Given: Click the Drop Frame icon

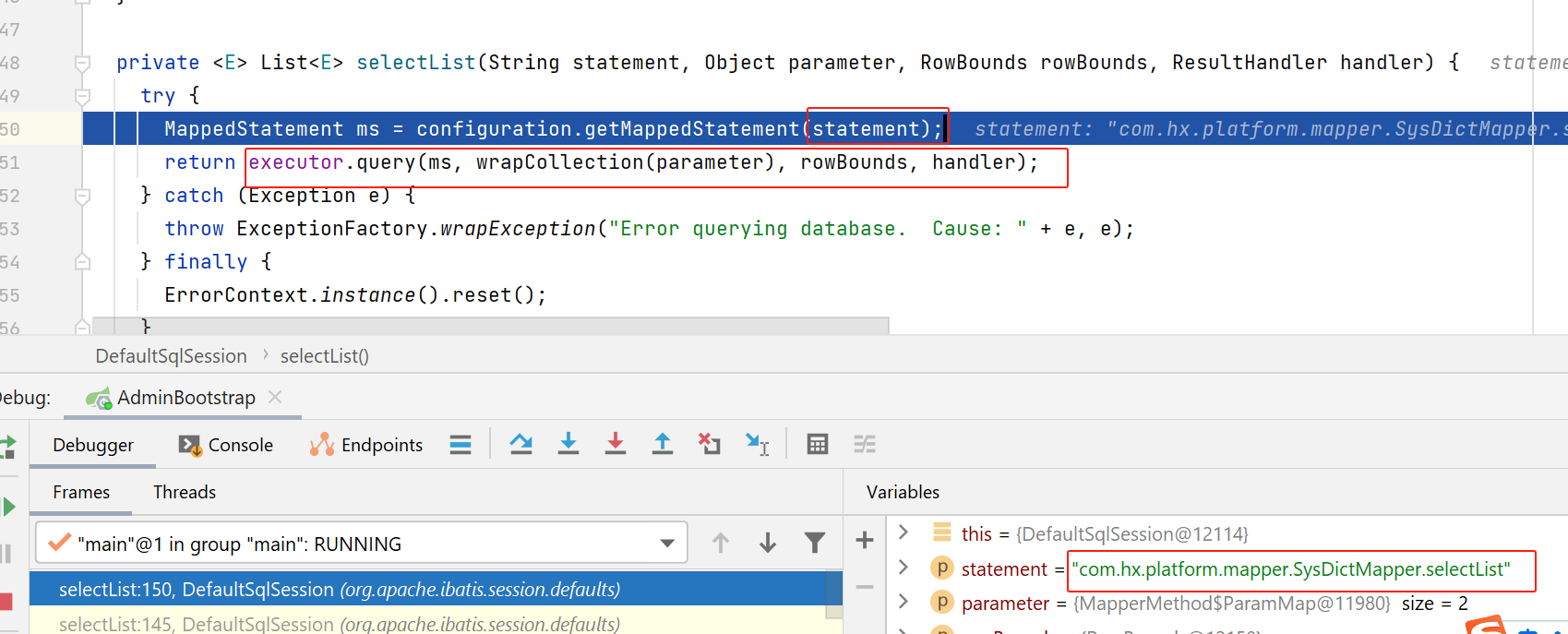Looking at the screenshot, I should coord(709,444).
